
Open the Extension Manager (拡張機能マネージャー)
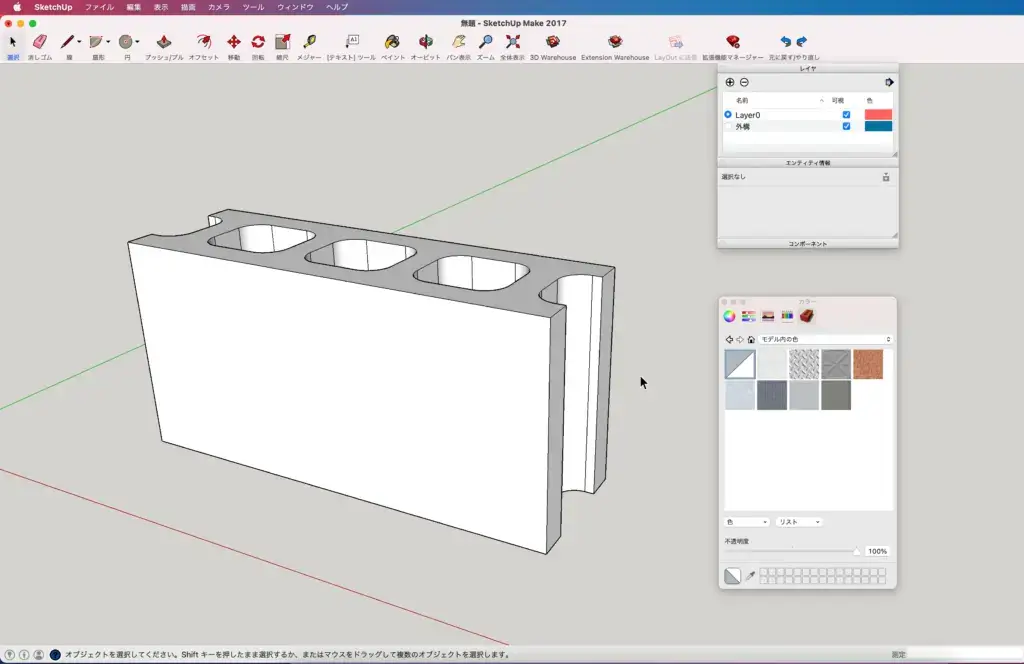732,42
